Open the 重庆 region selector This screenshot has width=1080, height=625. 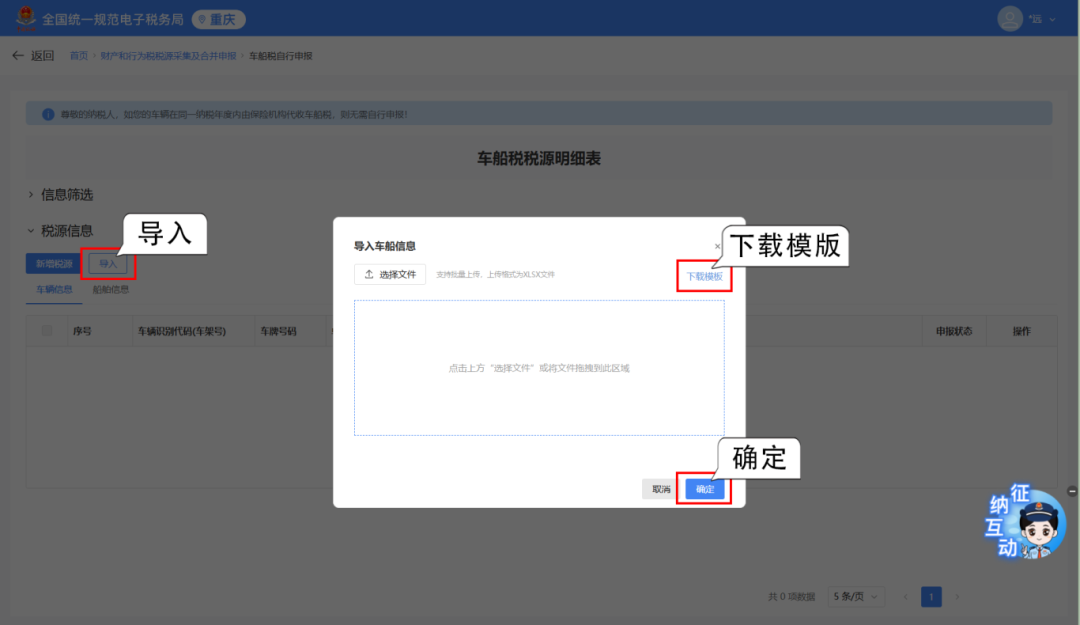[218, 19]
